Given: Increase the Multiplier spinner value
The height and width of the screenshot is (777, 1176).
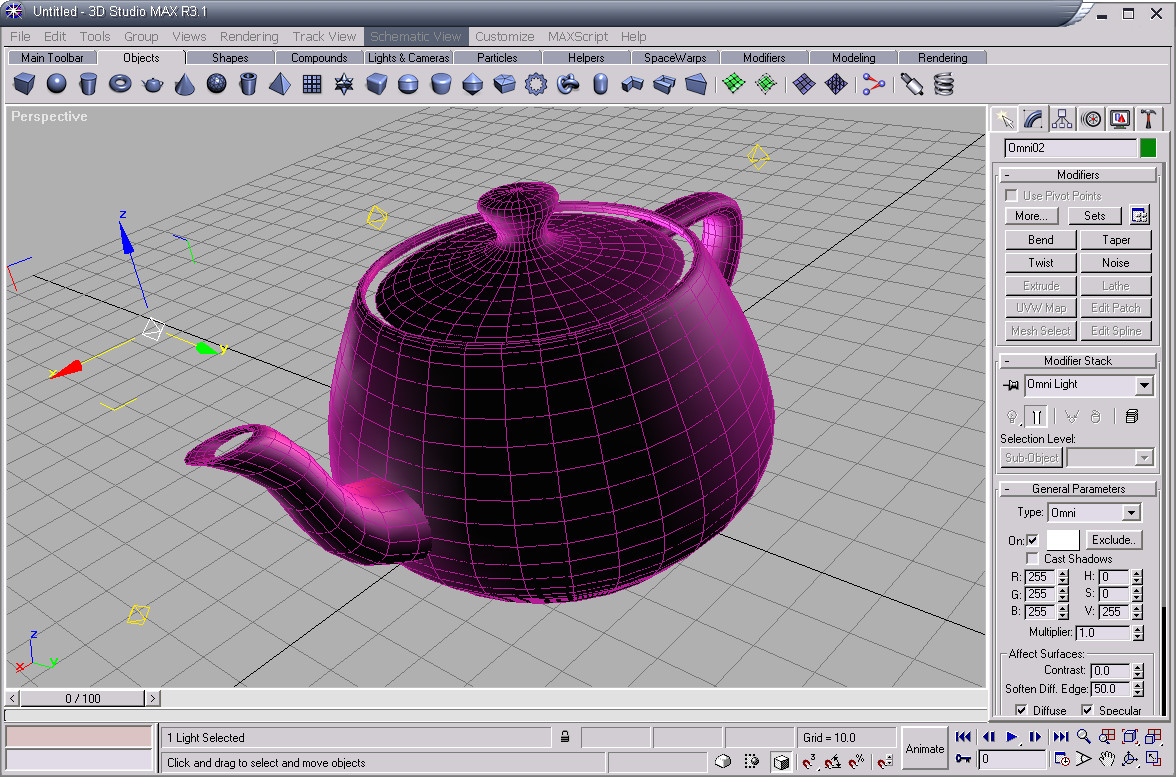Looking at the screenshot, I should 1138,628.
